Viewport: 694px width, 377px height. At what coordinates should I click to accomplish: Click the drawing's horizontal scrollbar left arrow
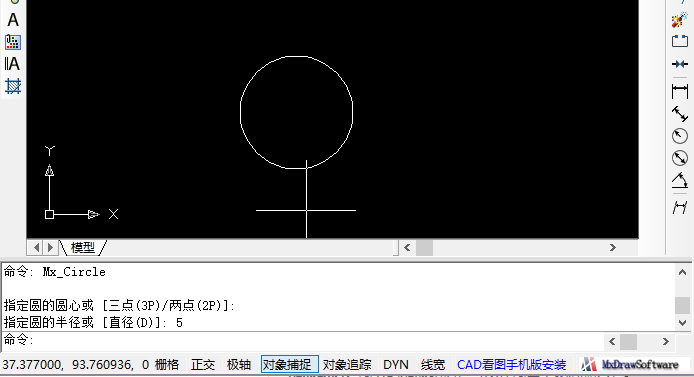(407, 247)
